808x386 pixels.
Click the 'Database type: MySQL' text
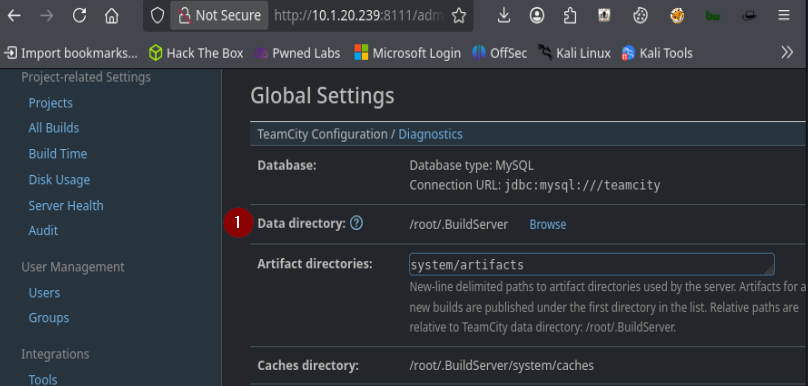point(472,166)
